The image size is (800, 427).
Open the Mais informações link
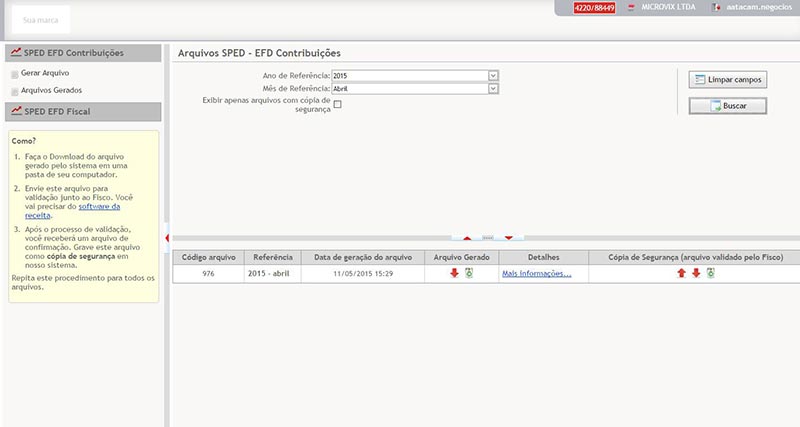(x=536, y=273)
